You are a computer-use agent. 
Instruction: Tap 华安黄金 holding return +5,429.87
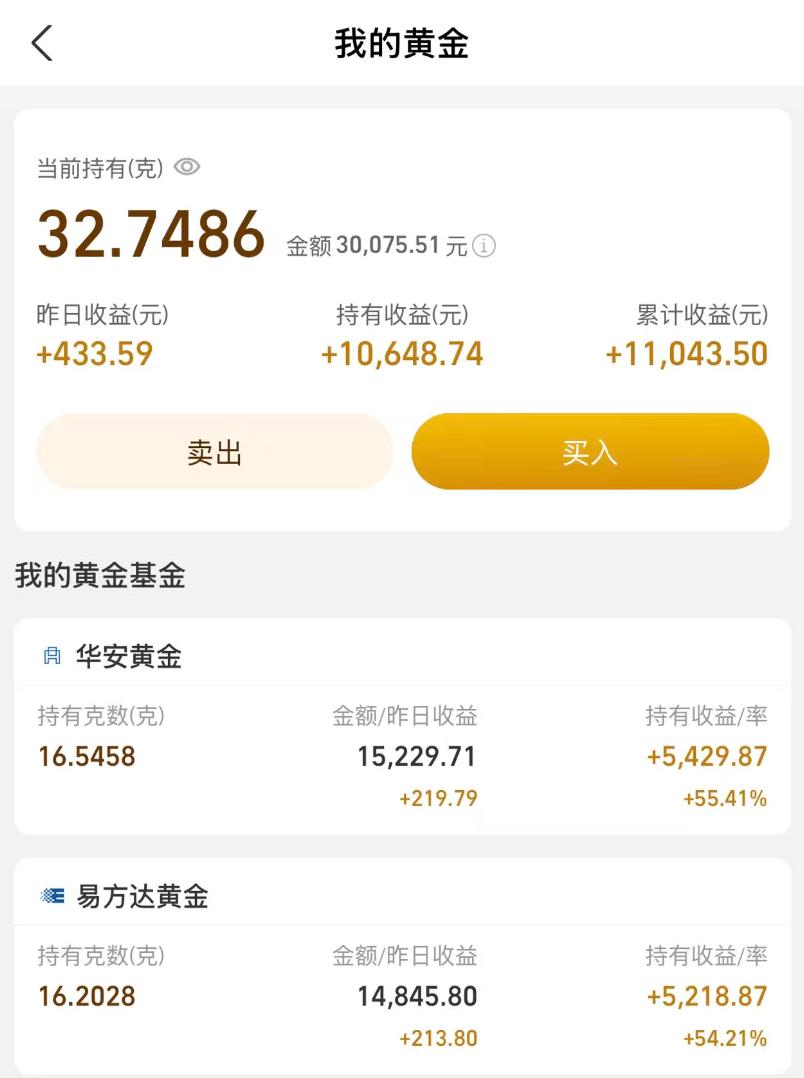click(707, 756)
